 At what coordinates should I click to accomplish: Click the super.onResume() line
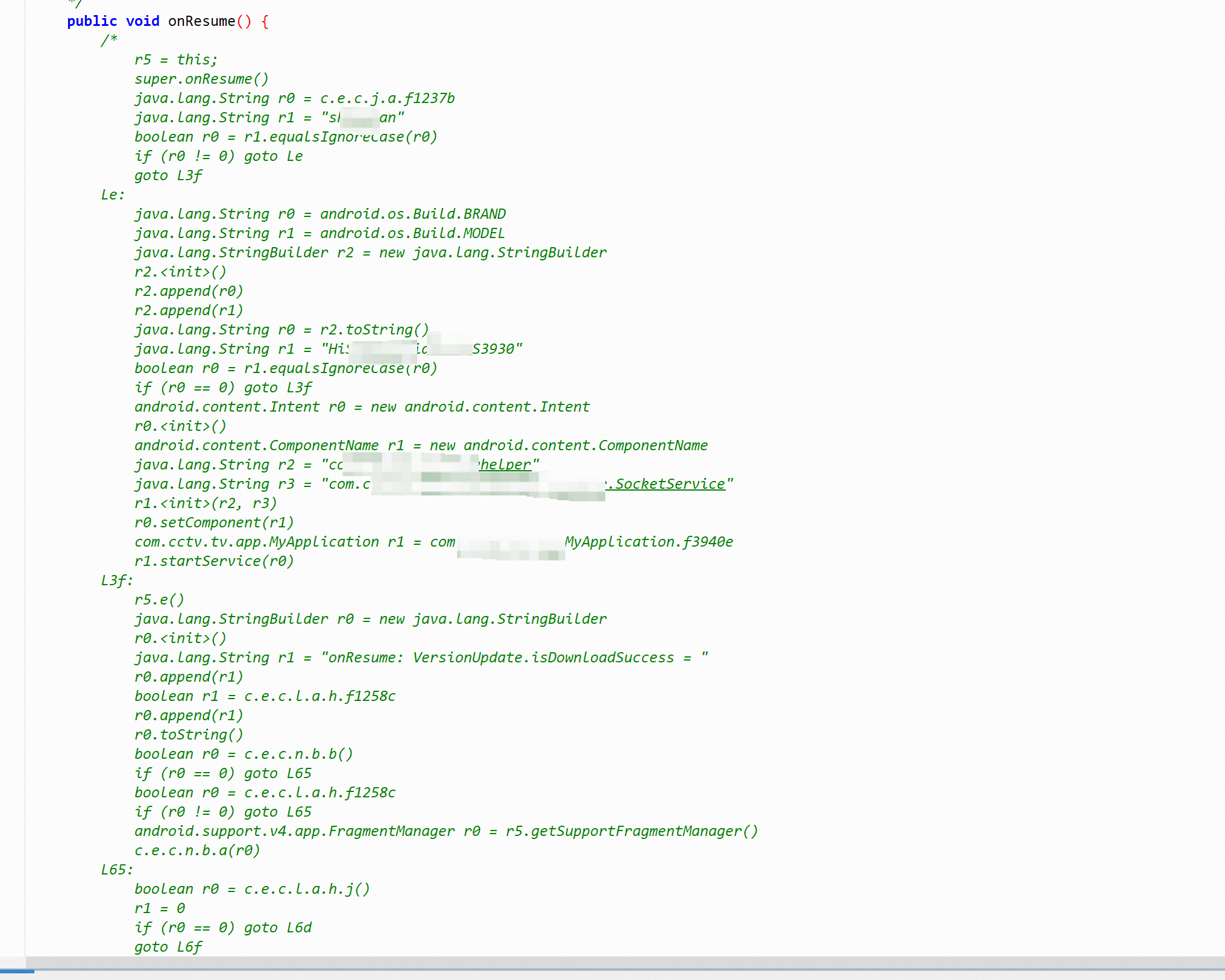coord(201,79)
